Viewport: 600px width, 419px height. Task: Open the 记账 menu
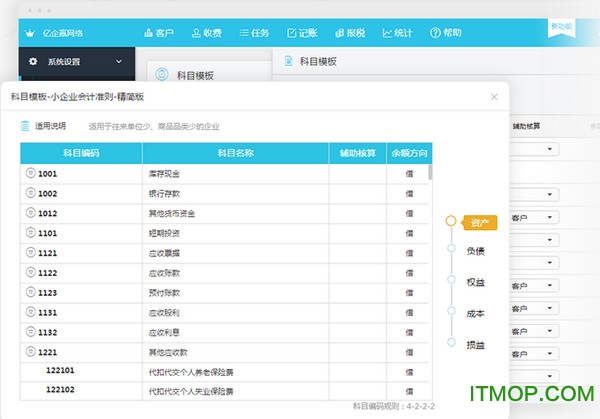tap(302, 33)
